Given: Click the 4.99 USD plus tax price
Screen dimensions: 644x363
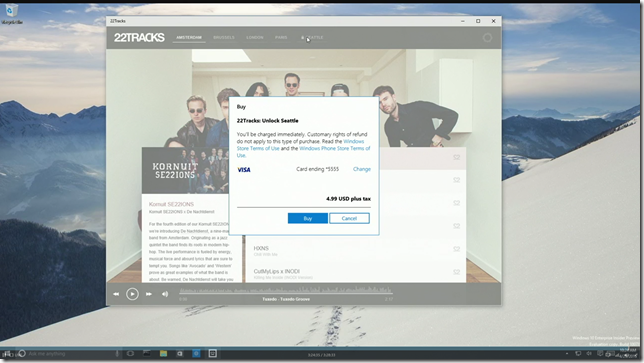Looking at the screenshot, I should point(348,199).
